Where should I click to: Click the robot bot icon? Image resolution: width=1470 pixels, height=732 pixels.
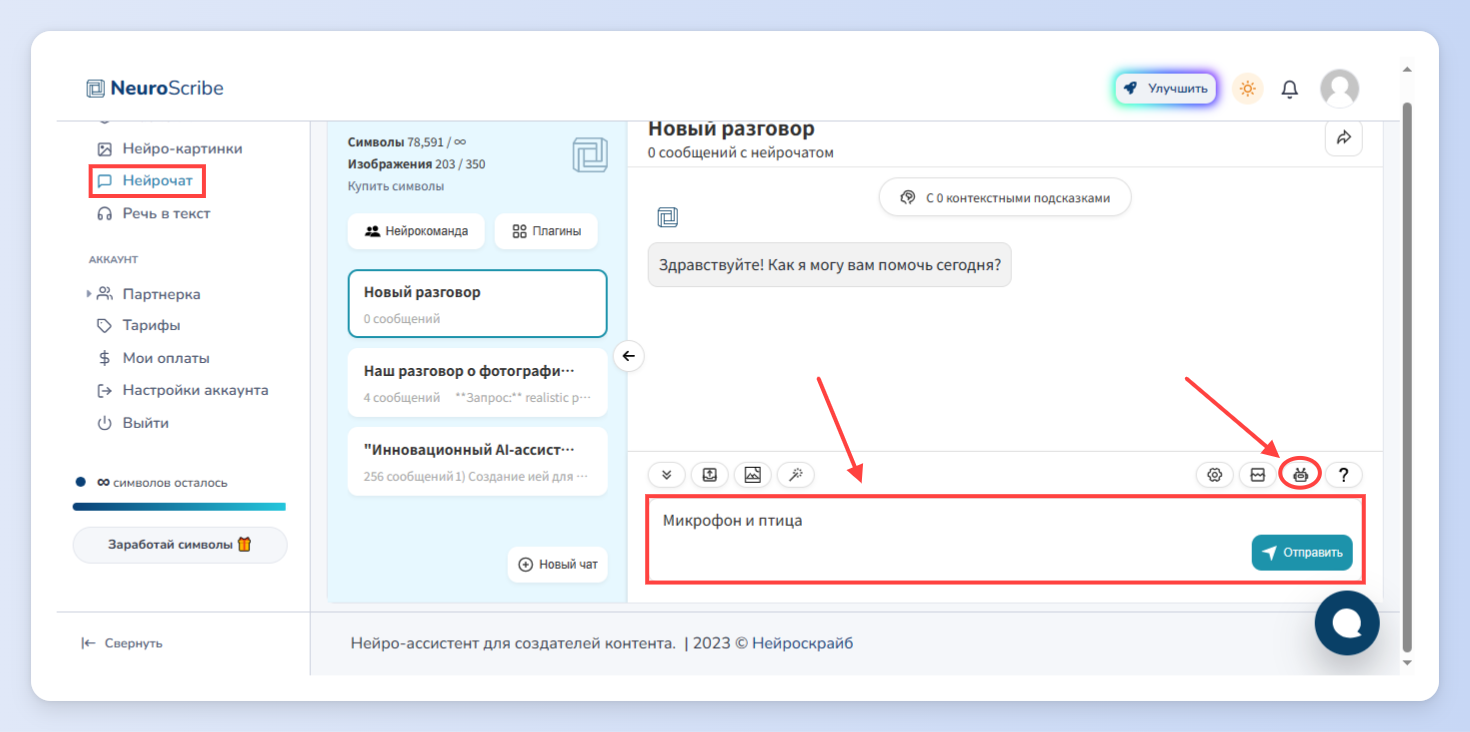click(1300, 475)
